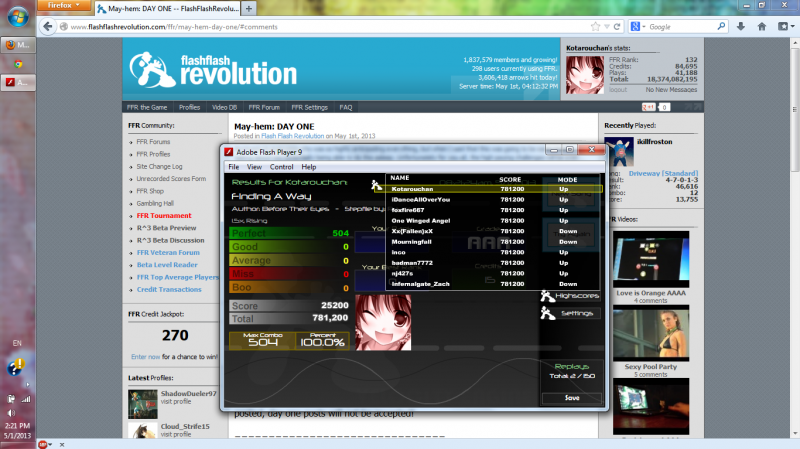
Task: Open Profiles nav item
Action: pyautogui.click(x=189, y=107)
